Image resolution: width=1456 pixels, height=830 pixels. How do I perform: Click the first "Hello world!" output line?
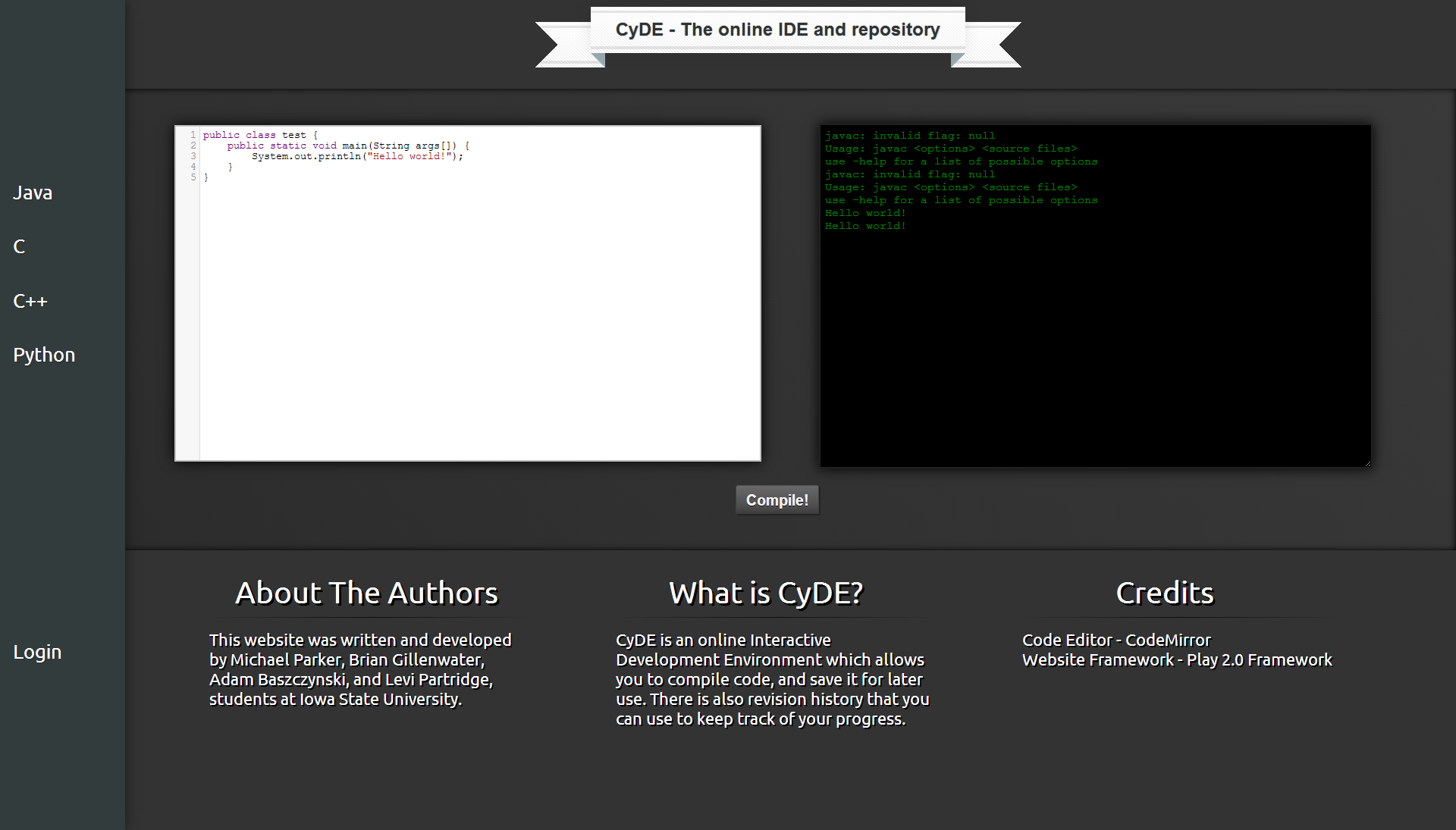coord(865,213)
